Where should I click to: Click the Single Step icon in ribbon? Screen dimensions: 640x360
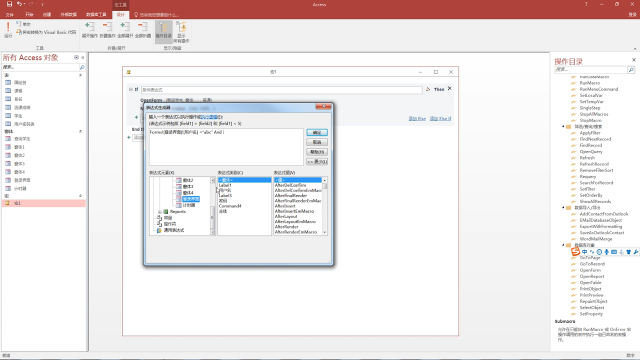(x=24, y=24)
